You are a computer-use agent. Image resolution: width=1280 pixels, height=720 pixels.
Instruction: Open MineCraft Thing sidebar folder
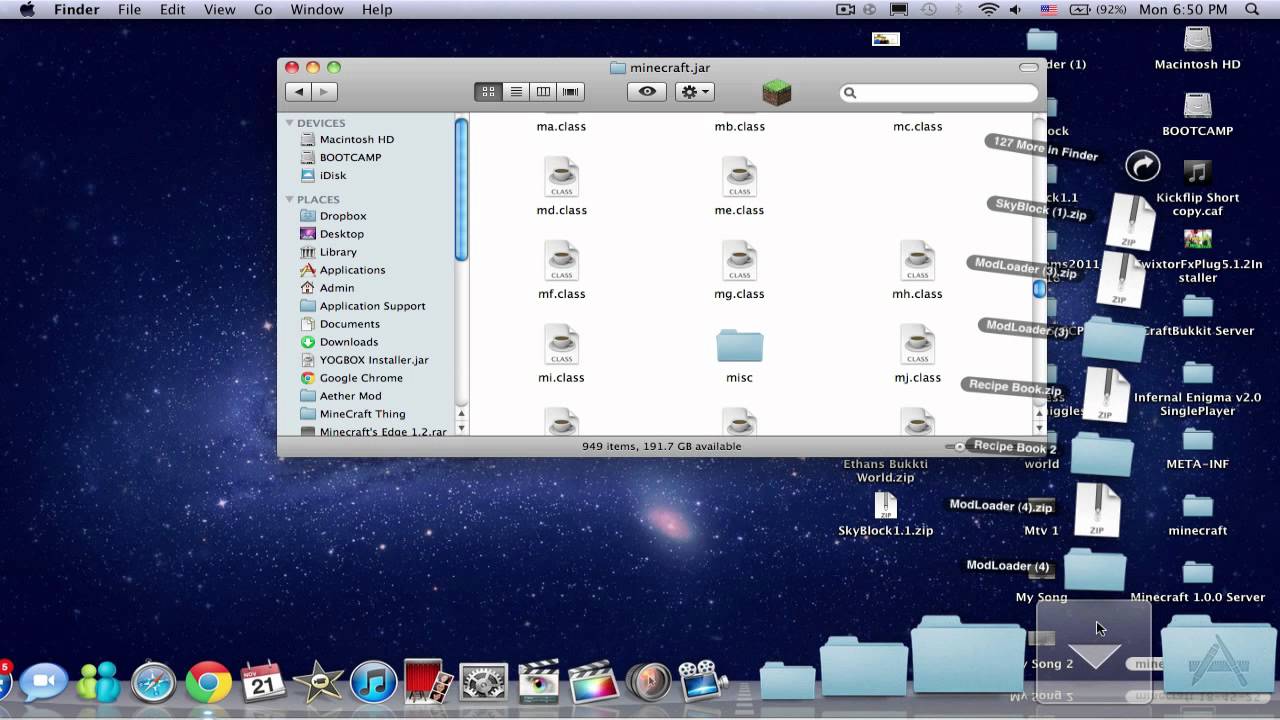(362, 414)
